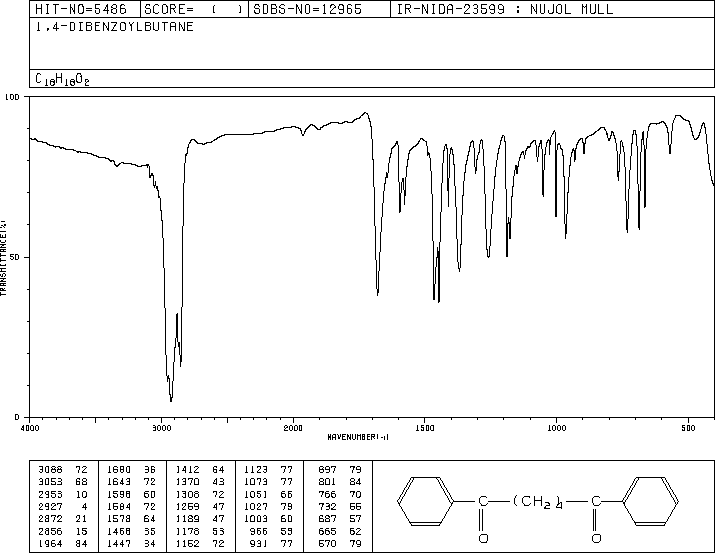Select the 1680 carbonyl peak entry
715x553 pixels.
pyautogui.click(x=131, y=470)
